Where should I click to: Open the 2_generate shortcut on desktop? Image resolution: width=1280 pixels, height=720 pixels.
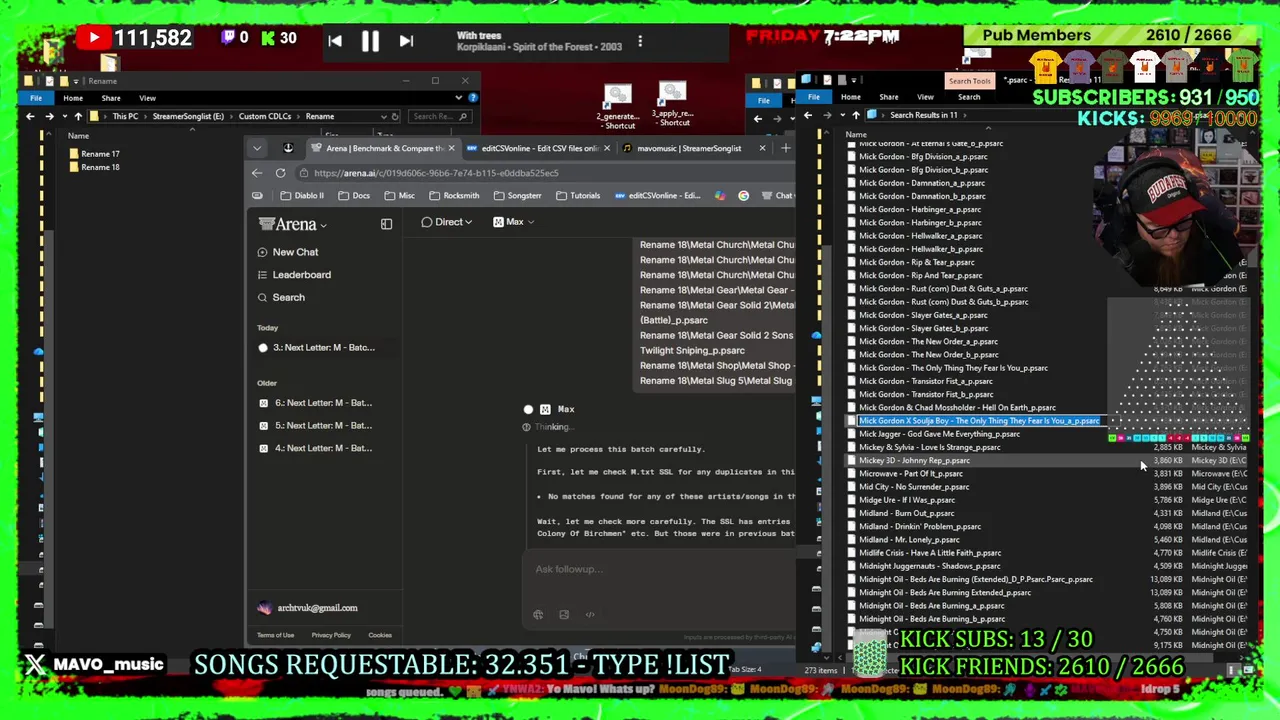click(x=618, y=106)
